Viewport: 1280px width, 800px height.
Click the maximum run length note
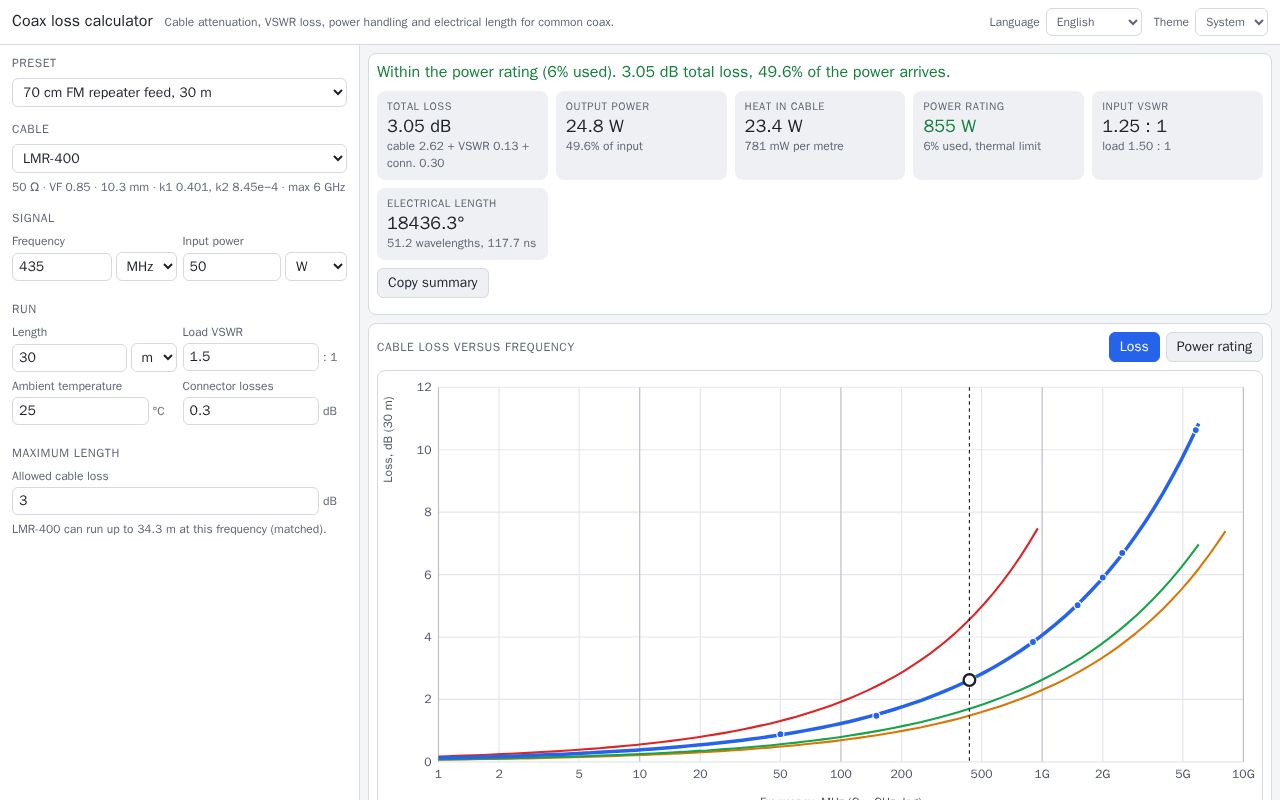pyautogui.click(x=169, y=529)
